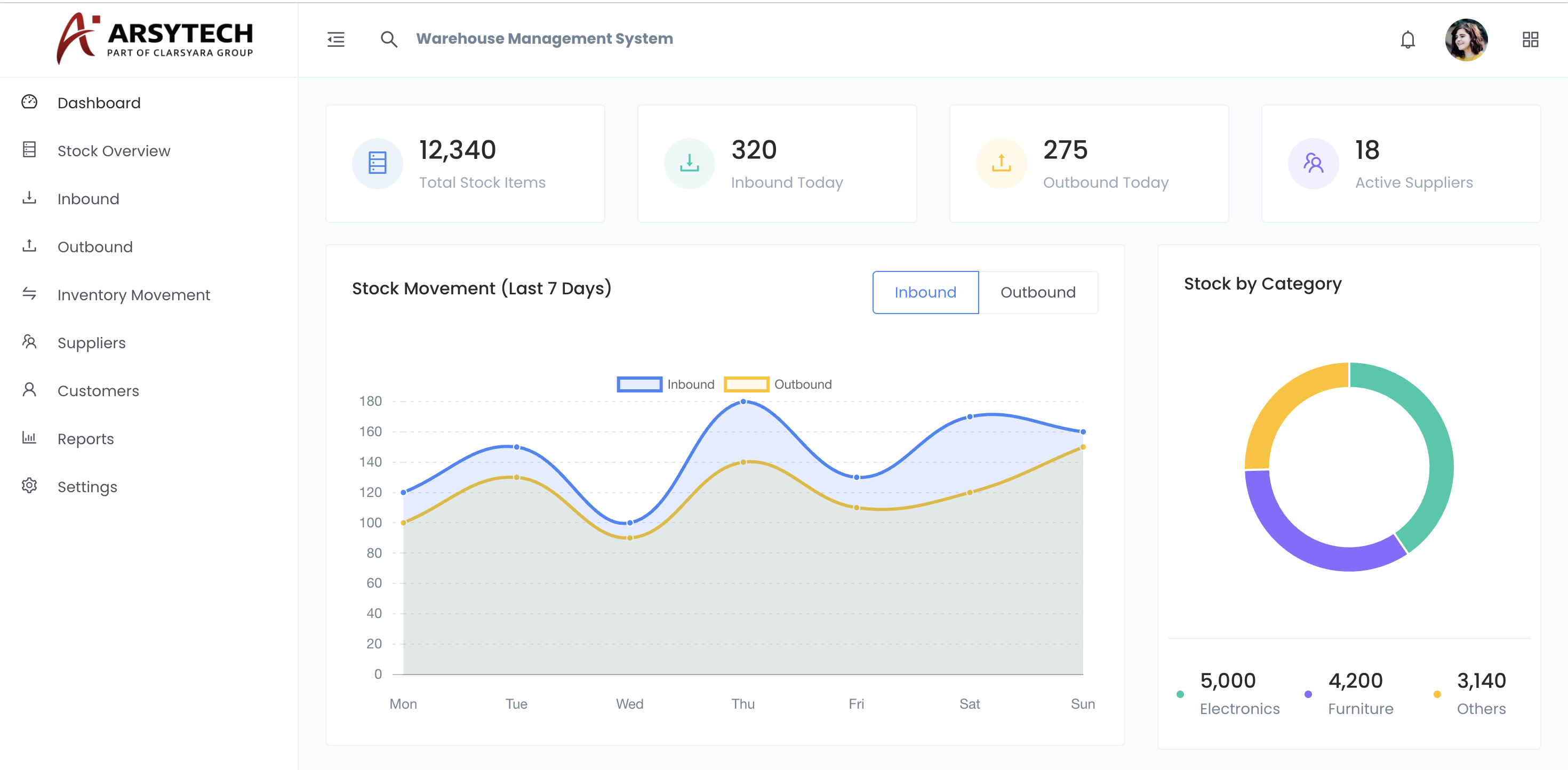Image resolution: width=1568 pixels, height=770 pixels.
Task: Open notifications via the bell icon
Action: click(x=1407, y=39)
